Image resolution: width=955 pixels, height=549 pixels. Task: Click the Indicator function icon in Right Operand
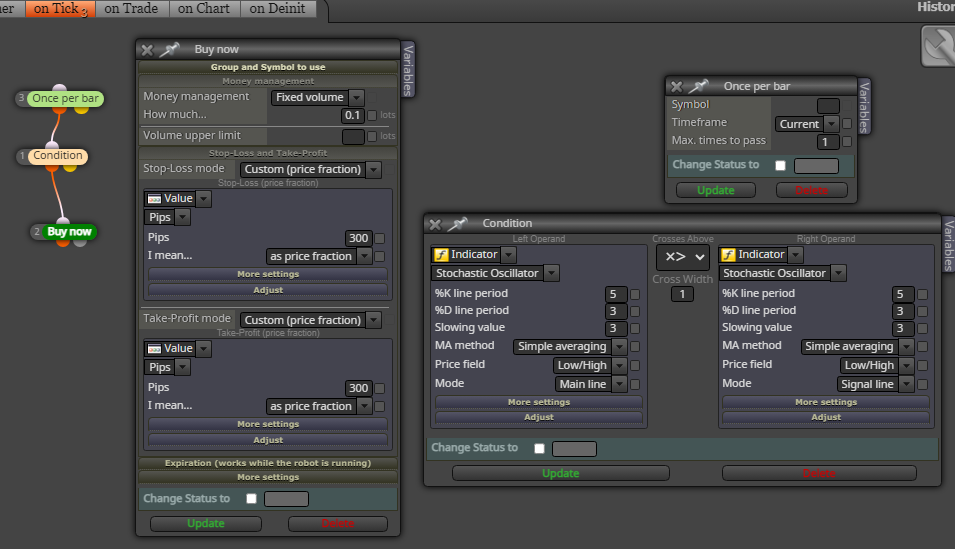[x=728, y=255]
